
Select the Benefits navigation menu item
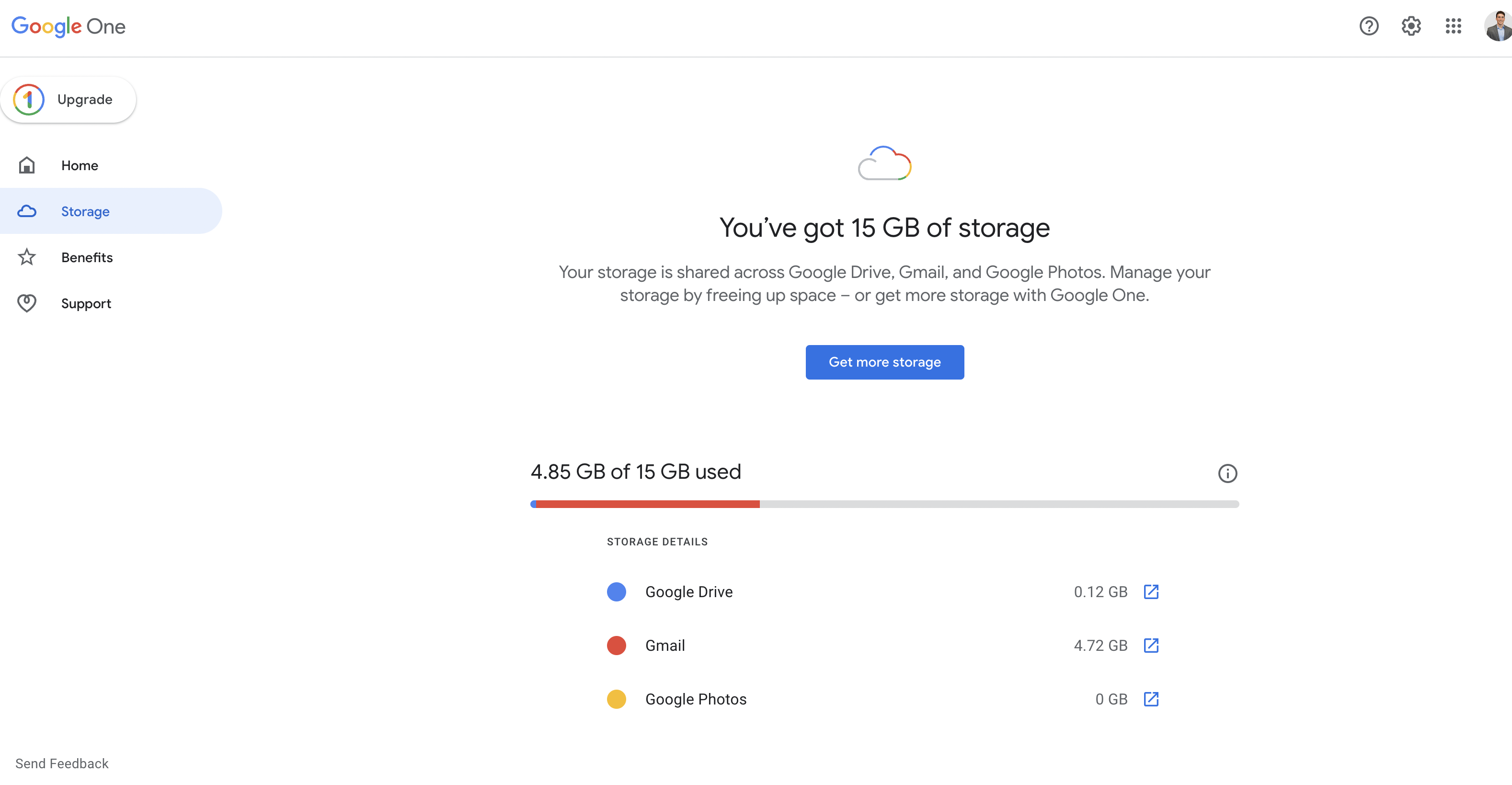click(87, 256)
